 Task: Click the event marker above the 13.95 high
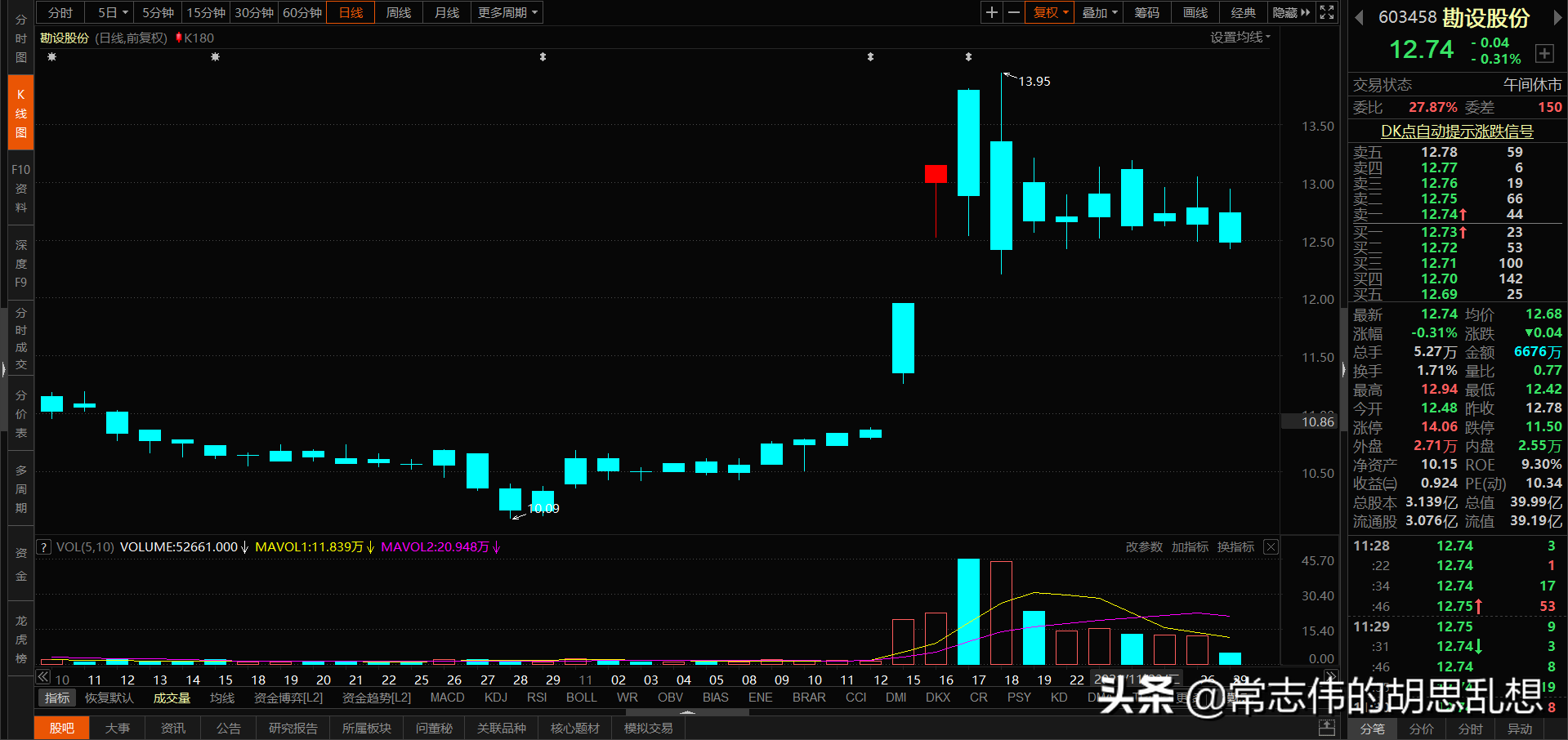pyautogui.click(x=968, y=57)
